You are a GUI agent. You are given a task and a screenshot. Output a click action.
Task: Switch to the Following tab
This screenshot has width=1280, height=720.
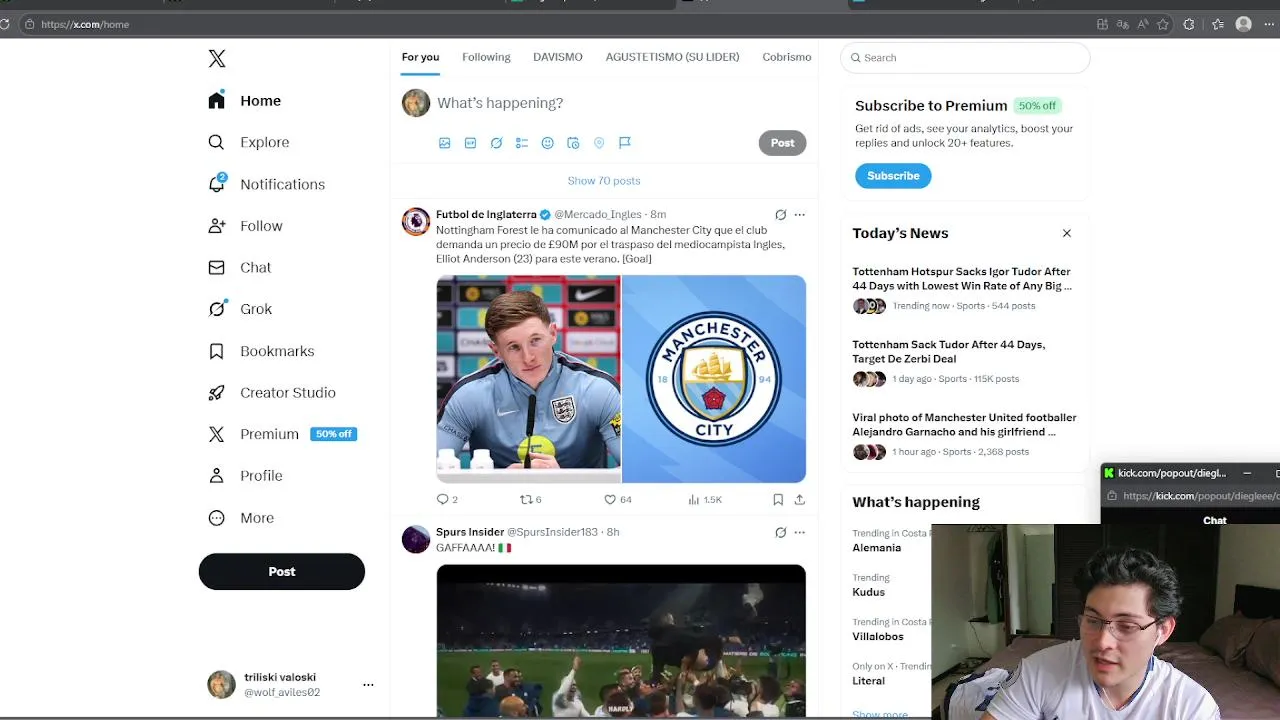pos(486,57)
